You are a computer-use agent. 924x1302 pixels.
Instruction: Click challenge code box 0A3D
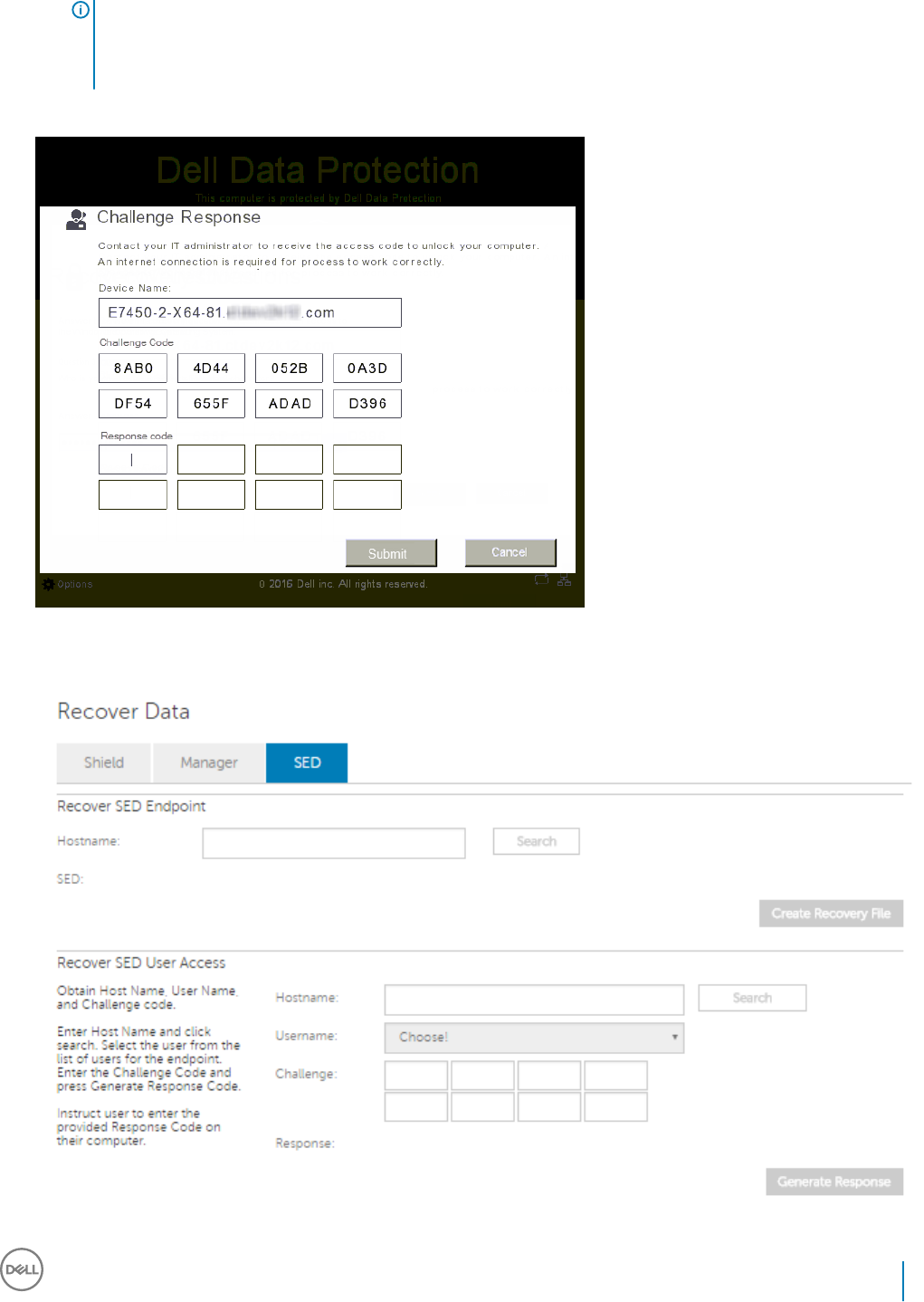coord(367,369)
